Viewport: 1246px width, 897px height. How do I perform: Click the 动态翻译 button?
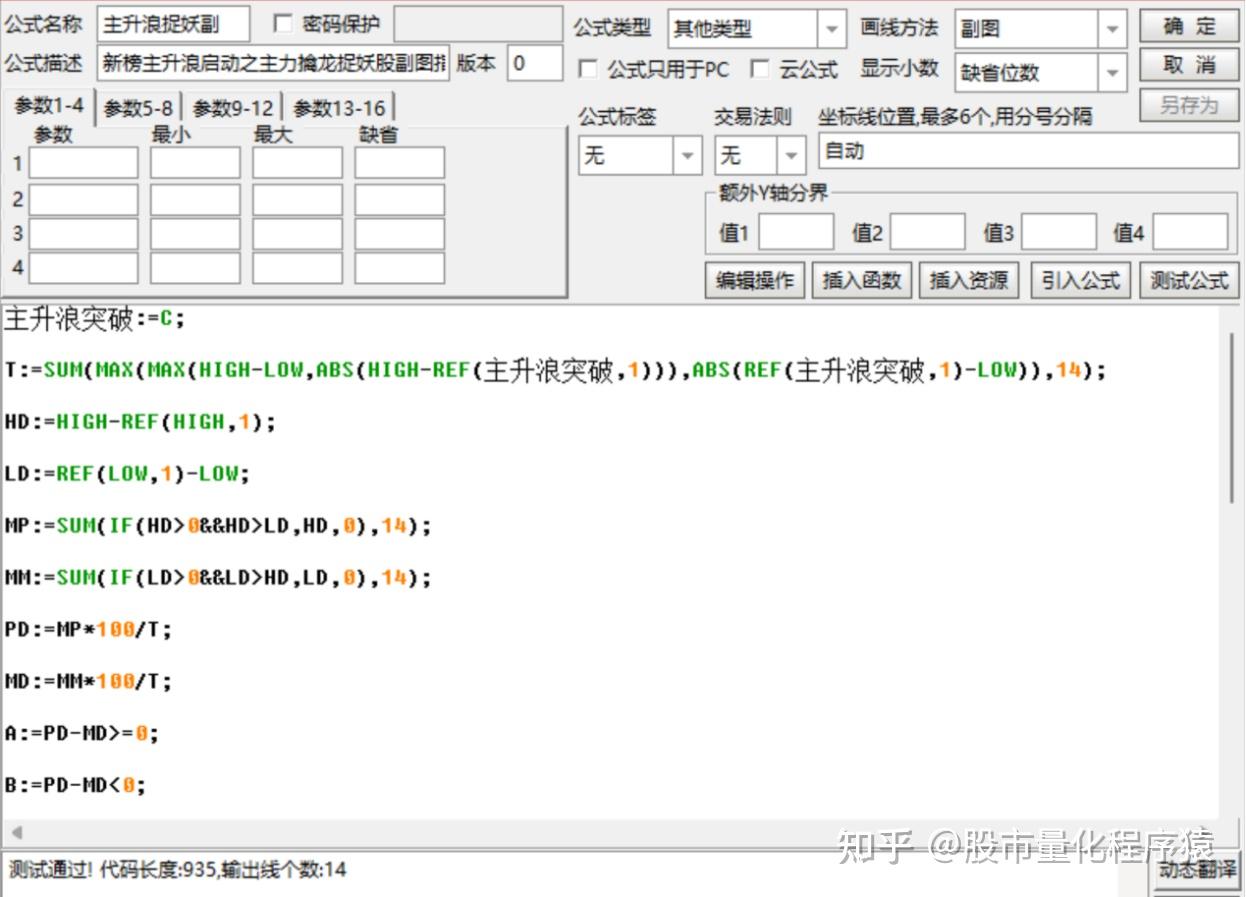1195,870
